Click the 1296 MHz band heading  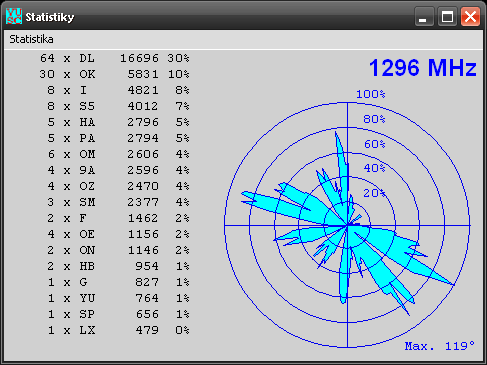423,68
